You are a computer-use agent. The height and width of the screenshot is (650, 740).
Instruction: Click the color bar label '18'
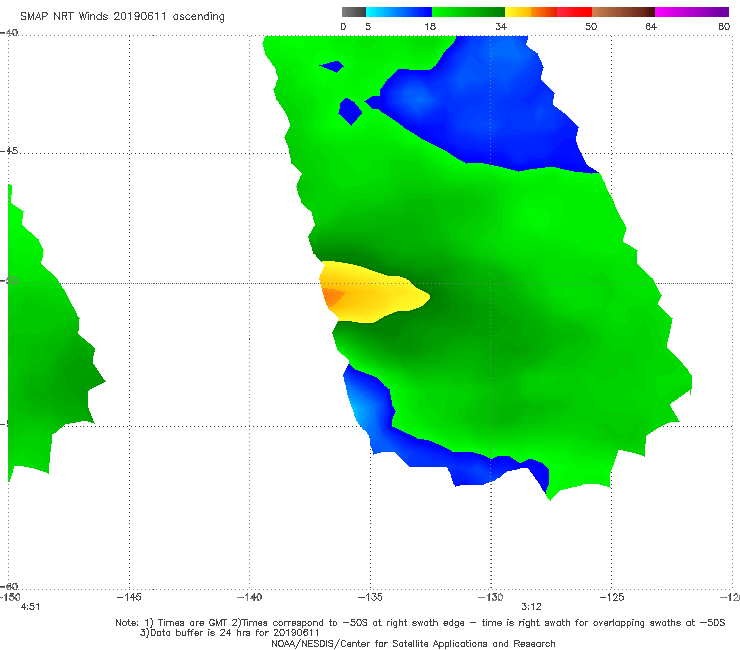coord(430,27)
